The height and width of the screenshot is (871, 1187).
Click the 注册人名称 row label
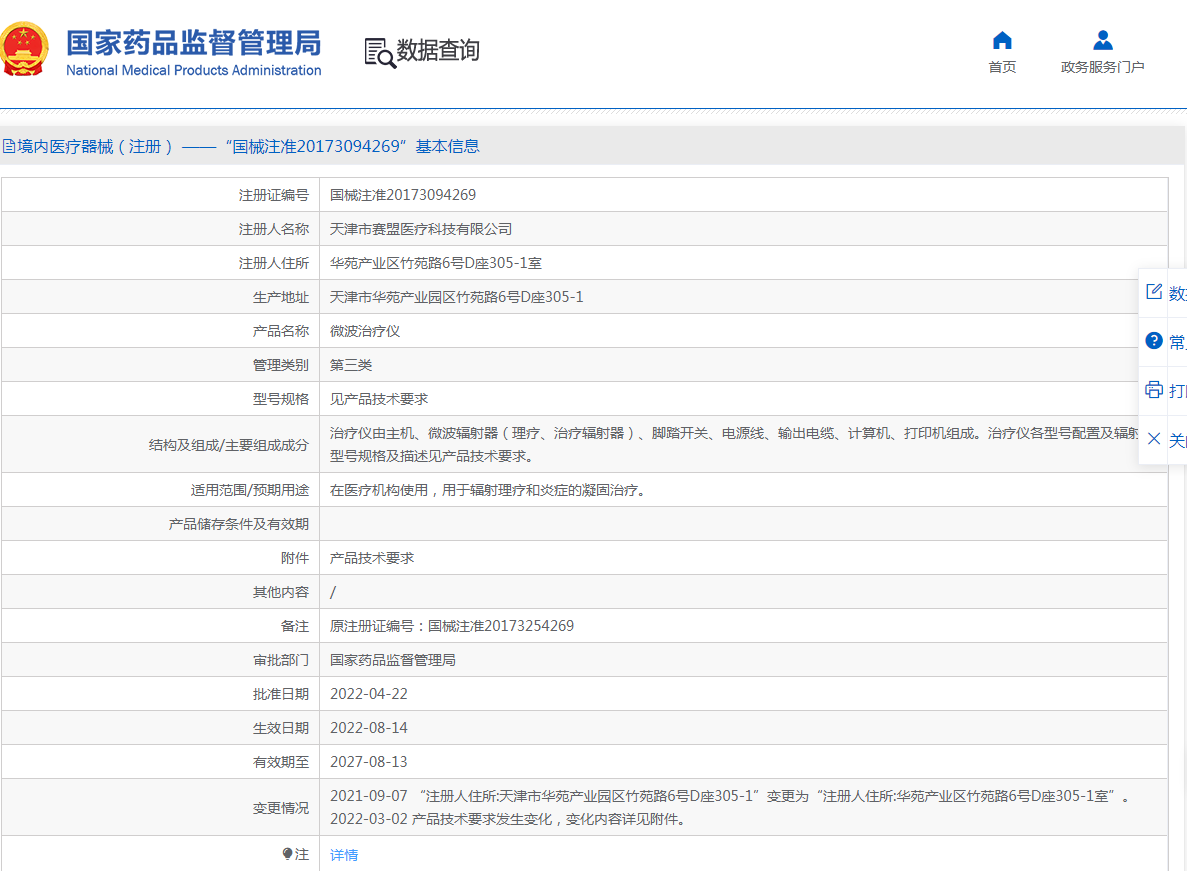pos(273,229)
